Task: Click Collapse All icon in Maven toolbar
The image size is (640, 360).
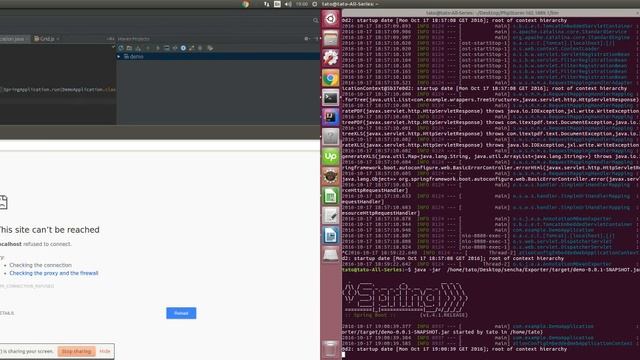Action: (x=200, y=48)
